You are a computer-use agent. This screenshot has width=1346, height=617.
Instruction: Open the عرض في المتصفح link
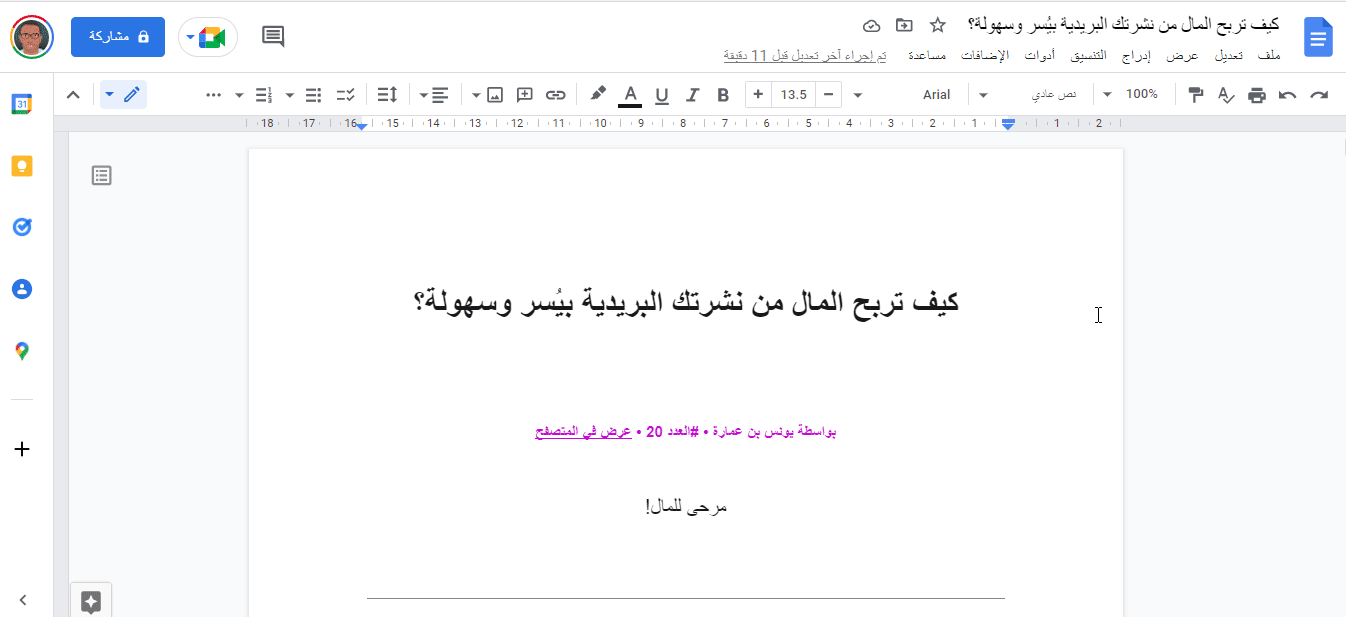[x=584, y=432]
